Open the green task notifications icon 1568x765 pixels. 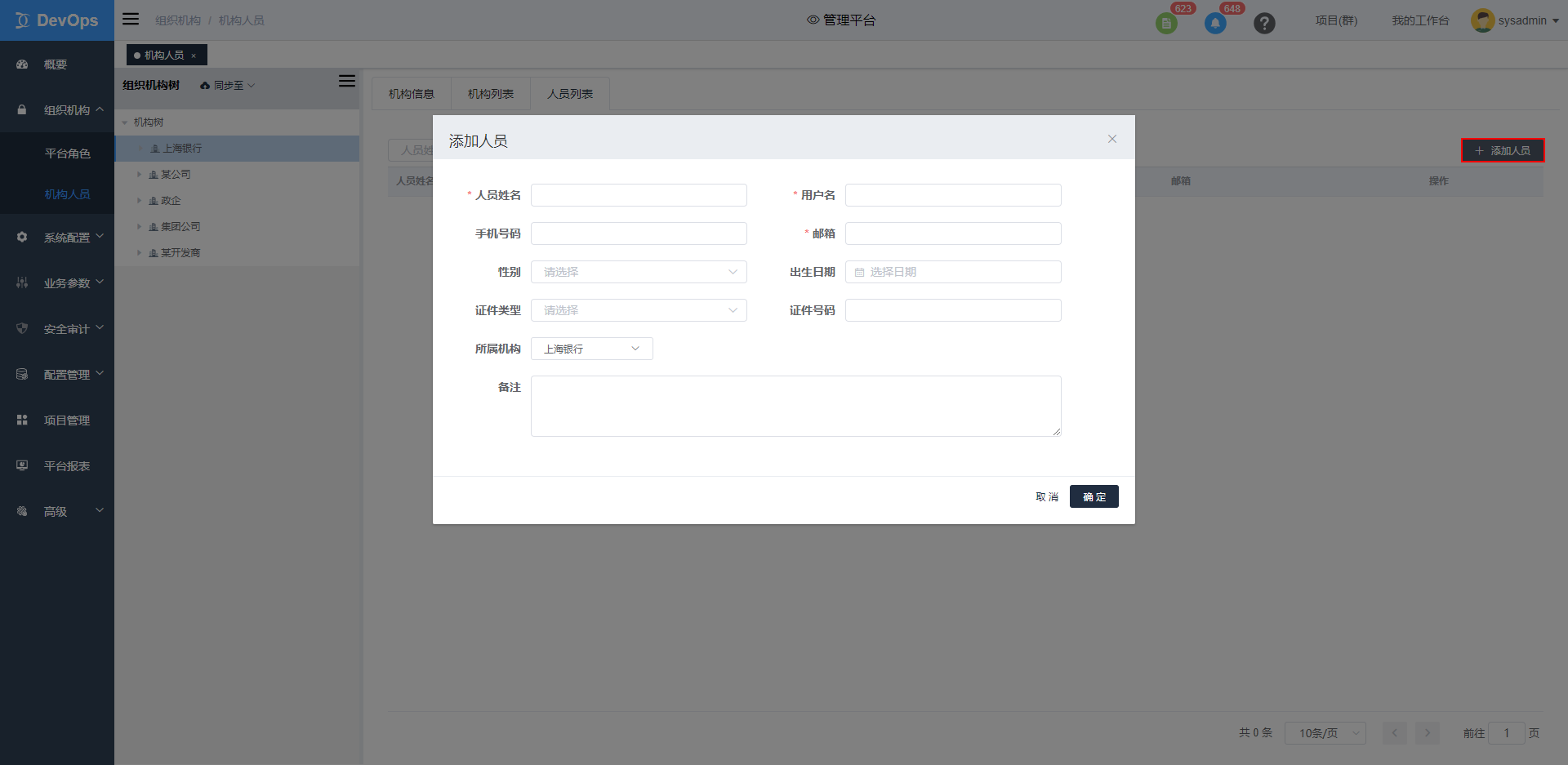1166,23
